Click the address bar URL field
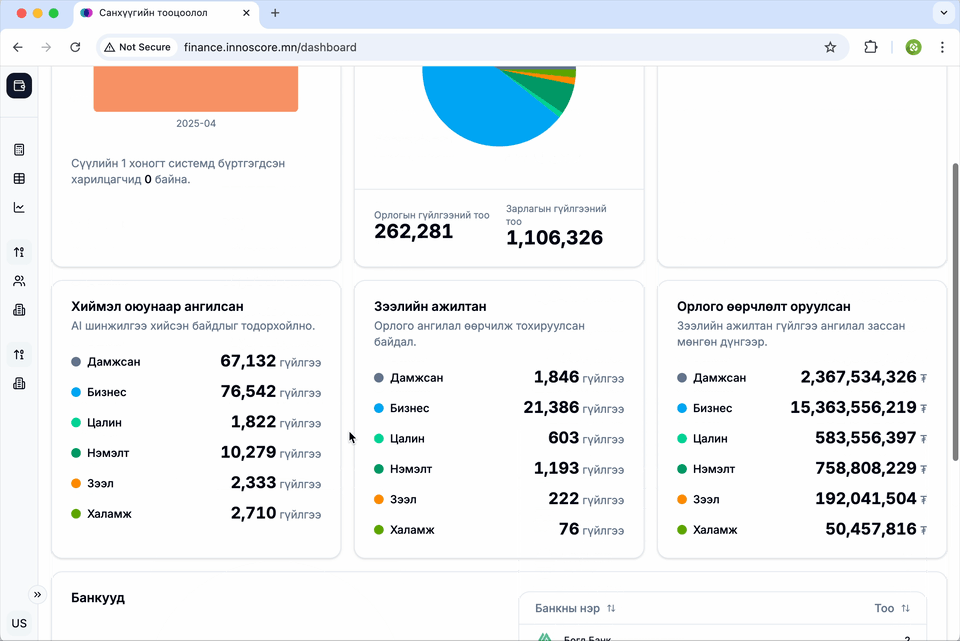 pyautogui.click(x=500, y=47)
